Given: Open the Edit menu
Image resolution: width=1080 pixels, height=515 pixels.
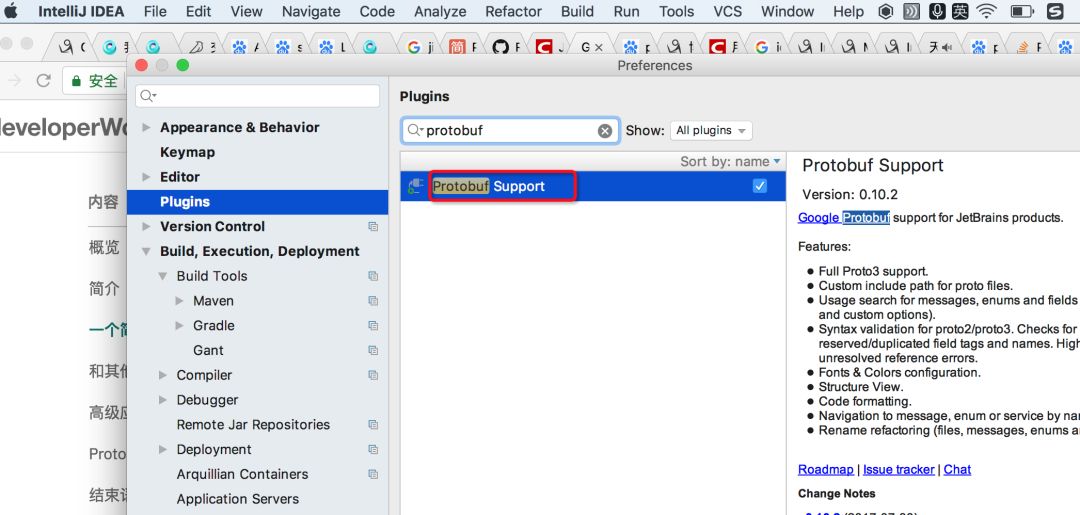Looking at the screenshot, I should pos(198,12).
